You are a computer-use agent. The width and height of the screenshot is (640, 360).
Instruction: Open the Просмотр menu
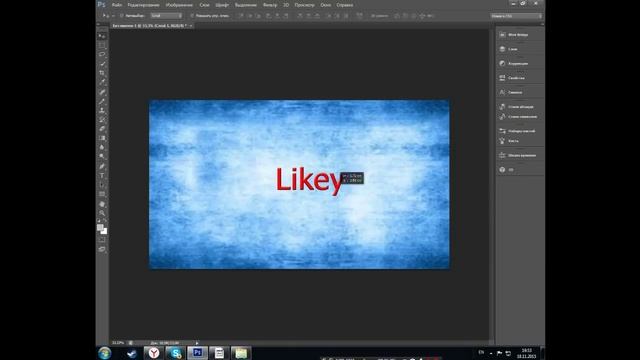pos(304,5)
